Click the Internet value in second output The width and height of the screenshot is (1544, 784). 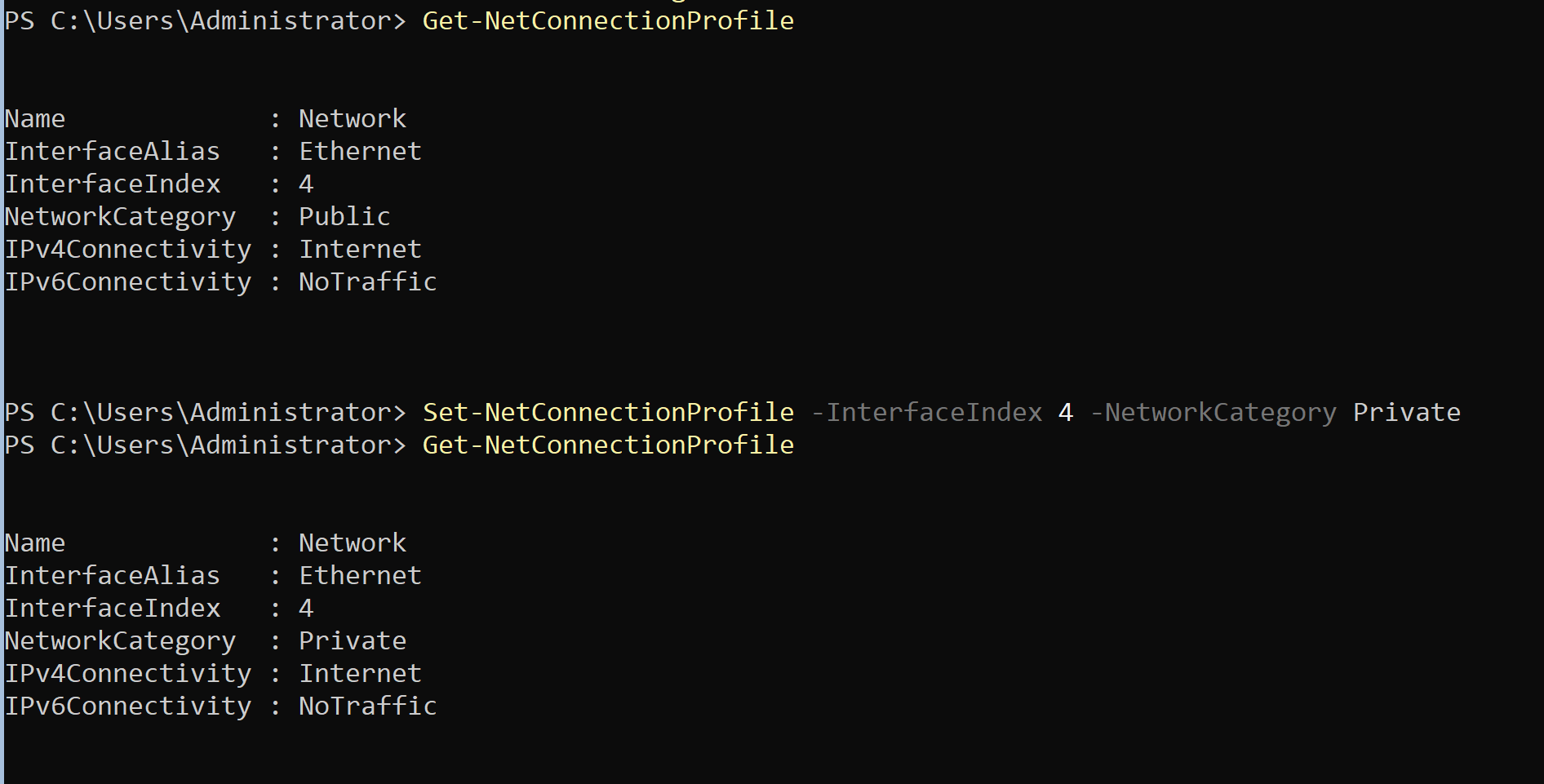coord(360,673)
